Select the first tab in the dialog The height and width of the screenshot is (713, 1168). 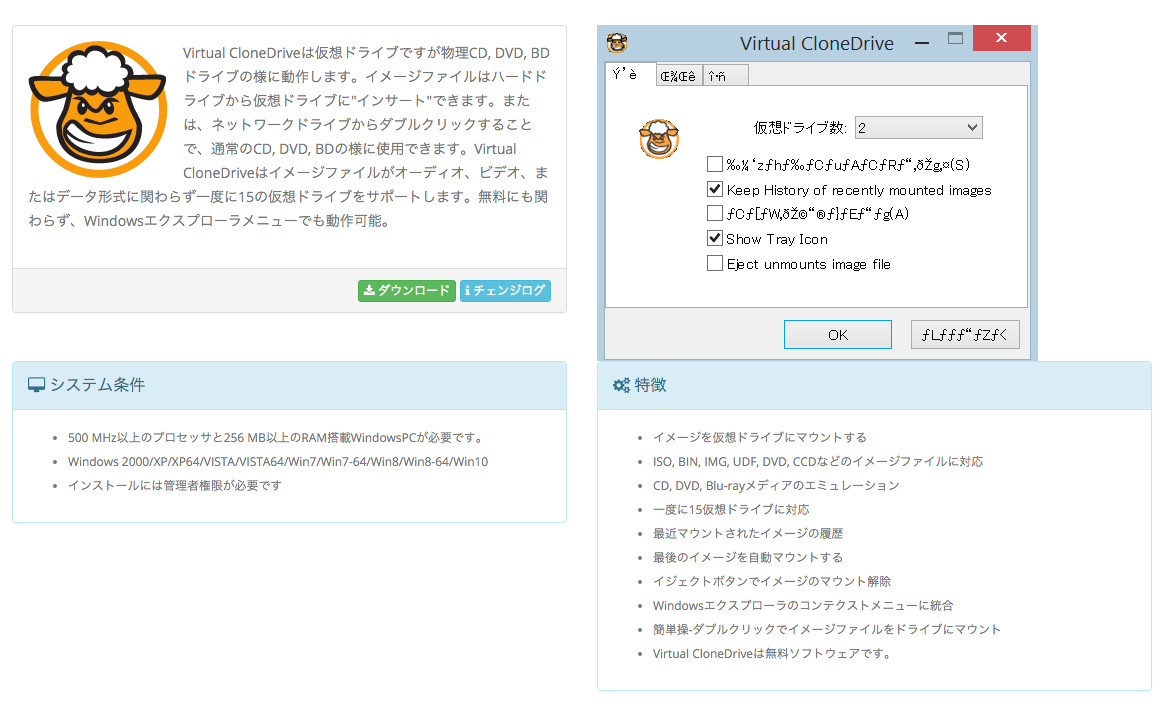[x=630, y=74]
